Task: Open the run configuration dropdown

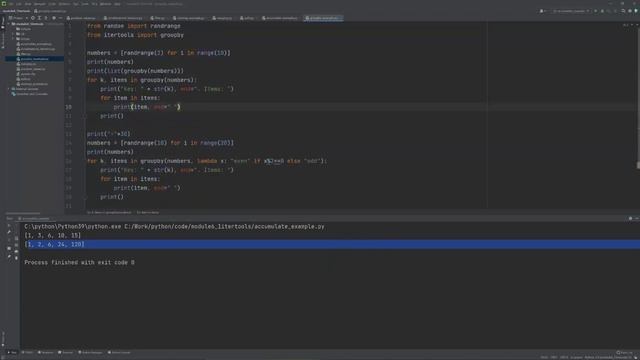Action: click(x=571, y=11)
